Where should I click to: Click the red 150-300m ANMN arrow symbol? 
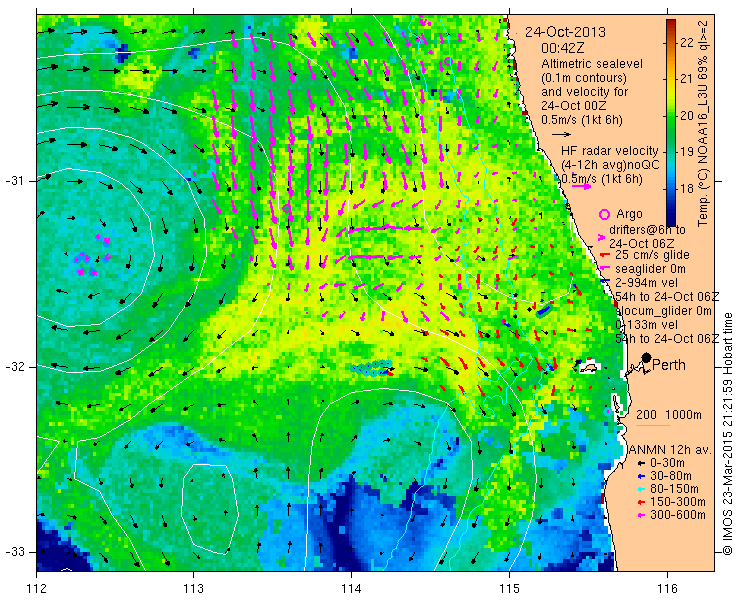click(x=641, y=502)
